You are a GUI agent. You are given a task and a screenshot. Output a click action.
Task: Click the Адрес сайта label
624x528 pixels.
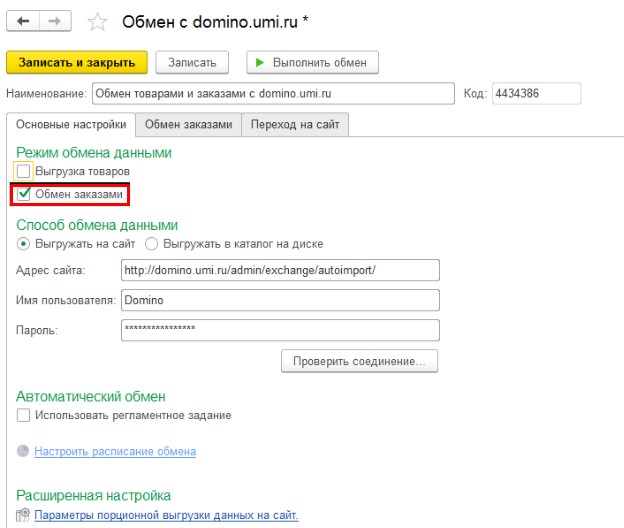pyautogui.click(x=50, y=270)
